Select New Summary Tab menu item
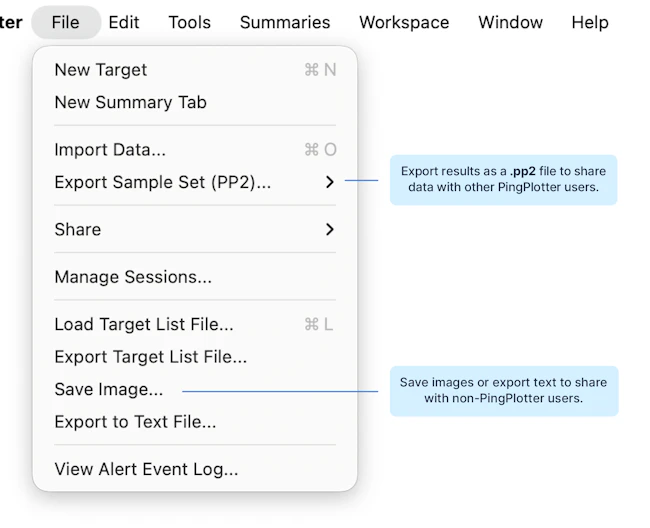650x528 pixels. point(195,102)
